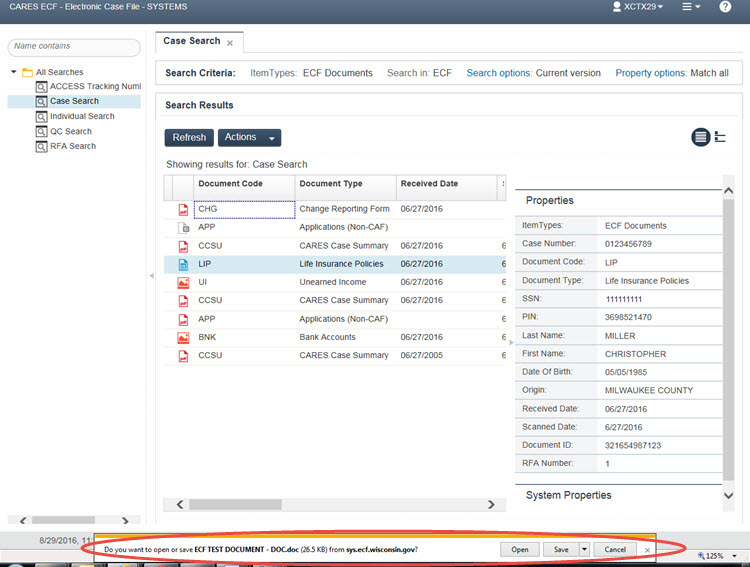Click Open in the download prompt
The width and height of the screenshot is (750, 567).
coord(520,549)
